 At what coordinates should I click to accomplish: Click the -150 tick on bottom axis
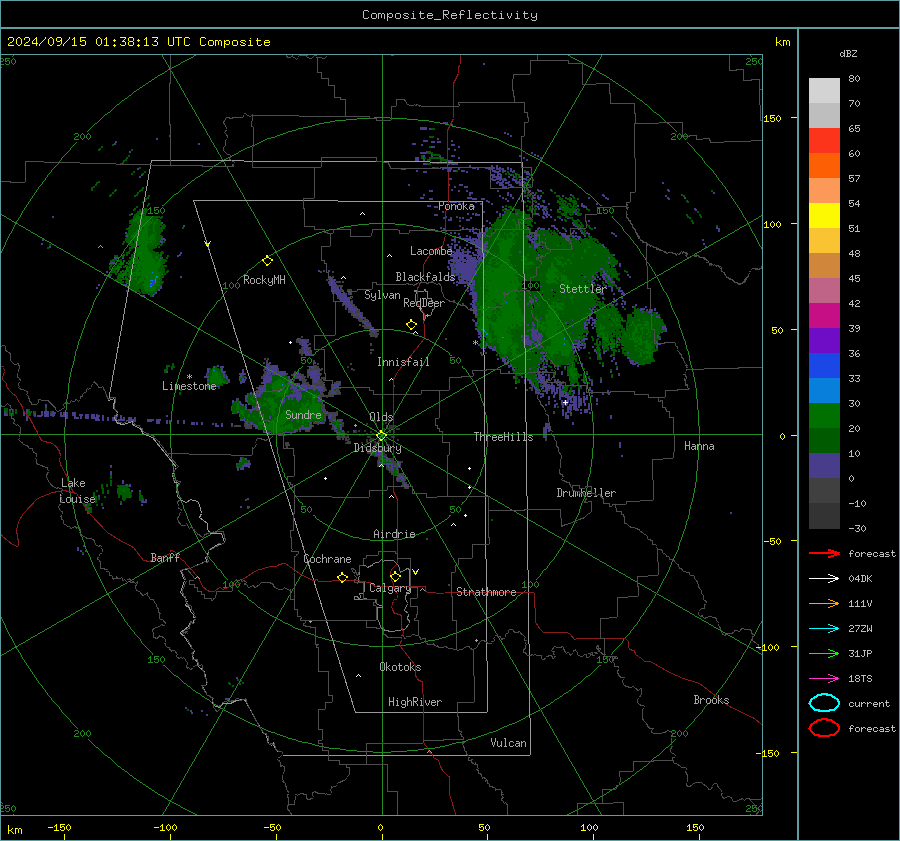pos(59,827)
